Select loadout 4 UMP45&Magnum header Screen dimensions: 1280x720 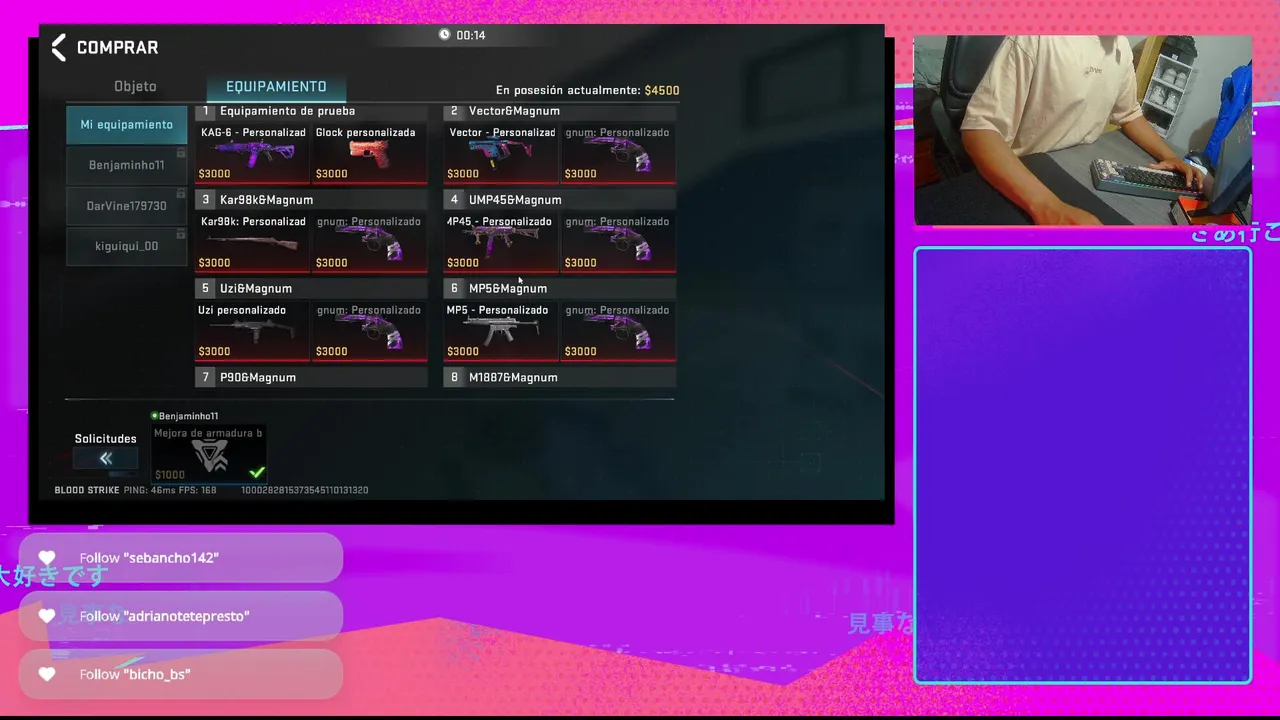(x=559, y=200)
